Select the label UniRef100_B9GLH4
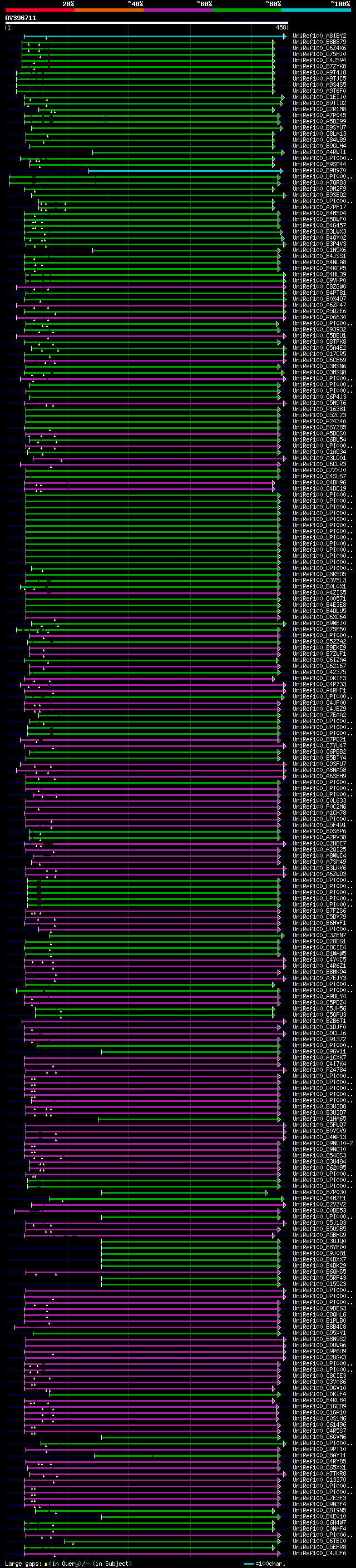This screenshot has height=1568, width=356. tap(319, 146)
